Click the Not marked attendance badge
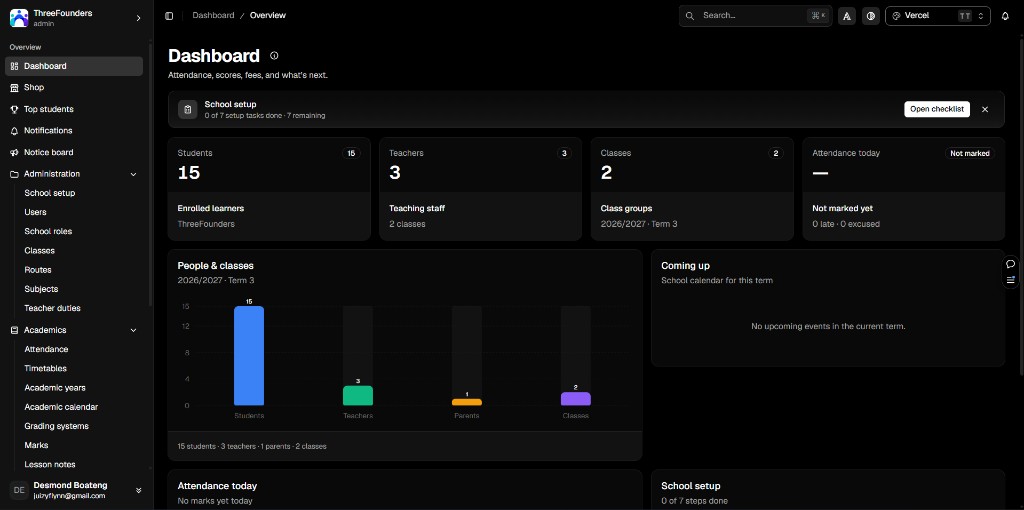Image resolution: width=1024 pixels, height=510 pixels. [x=970, y=153]
